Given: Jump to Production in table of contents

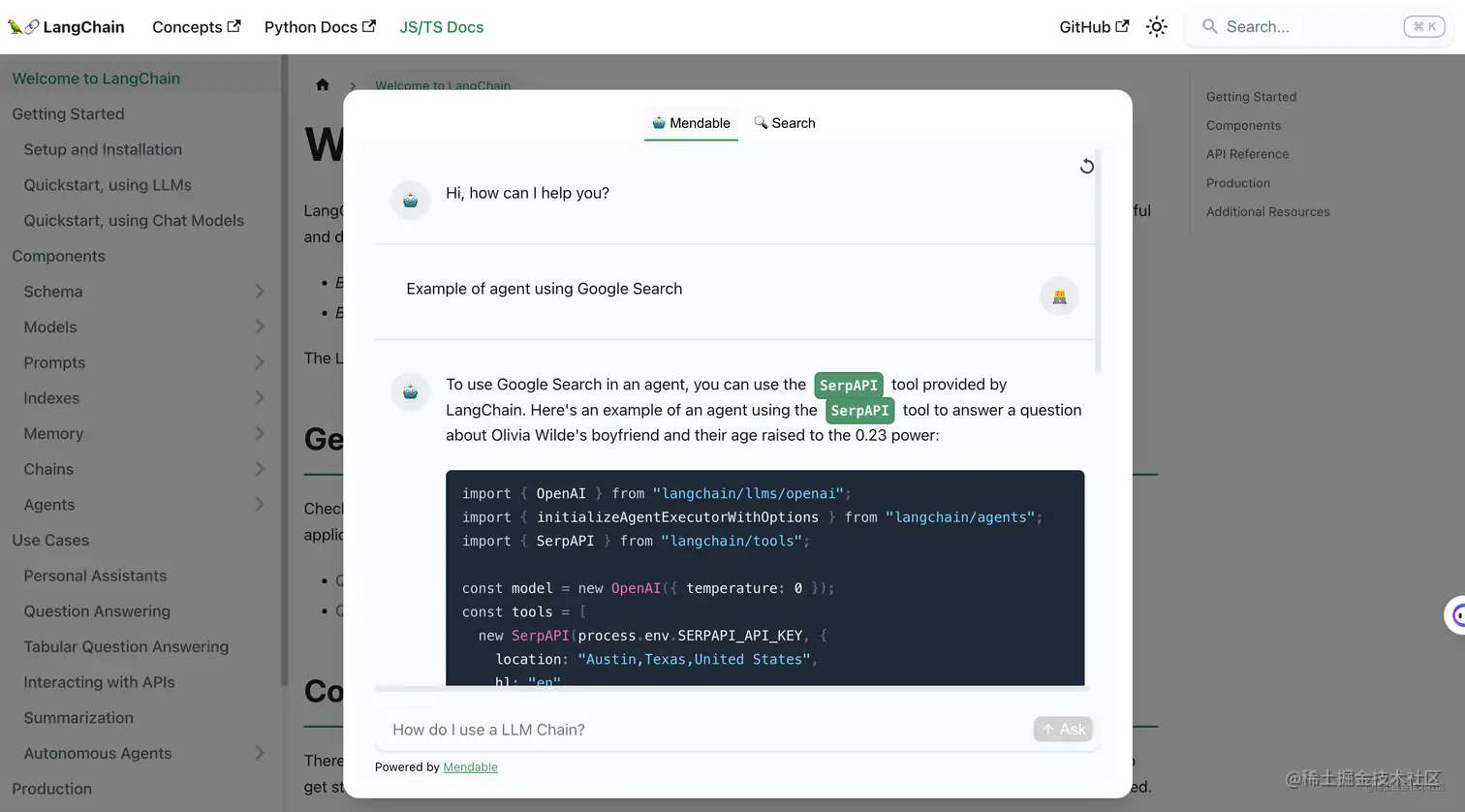Looking at the screenshot, I should (x=1237, y=183).
